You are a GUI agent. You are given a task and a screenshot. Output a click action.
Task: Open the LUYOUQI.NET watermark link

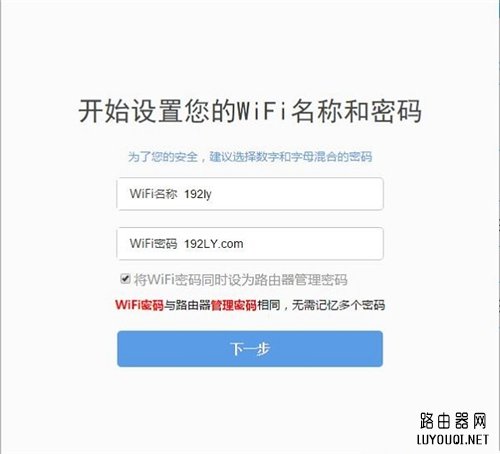(x=453, y=439)
